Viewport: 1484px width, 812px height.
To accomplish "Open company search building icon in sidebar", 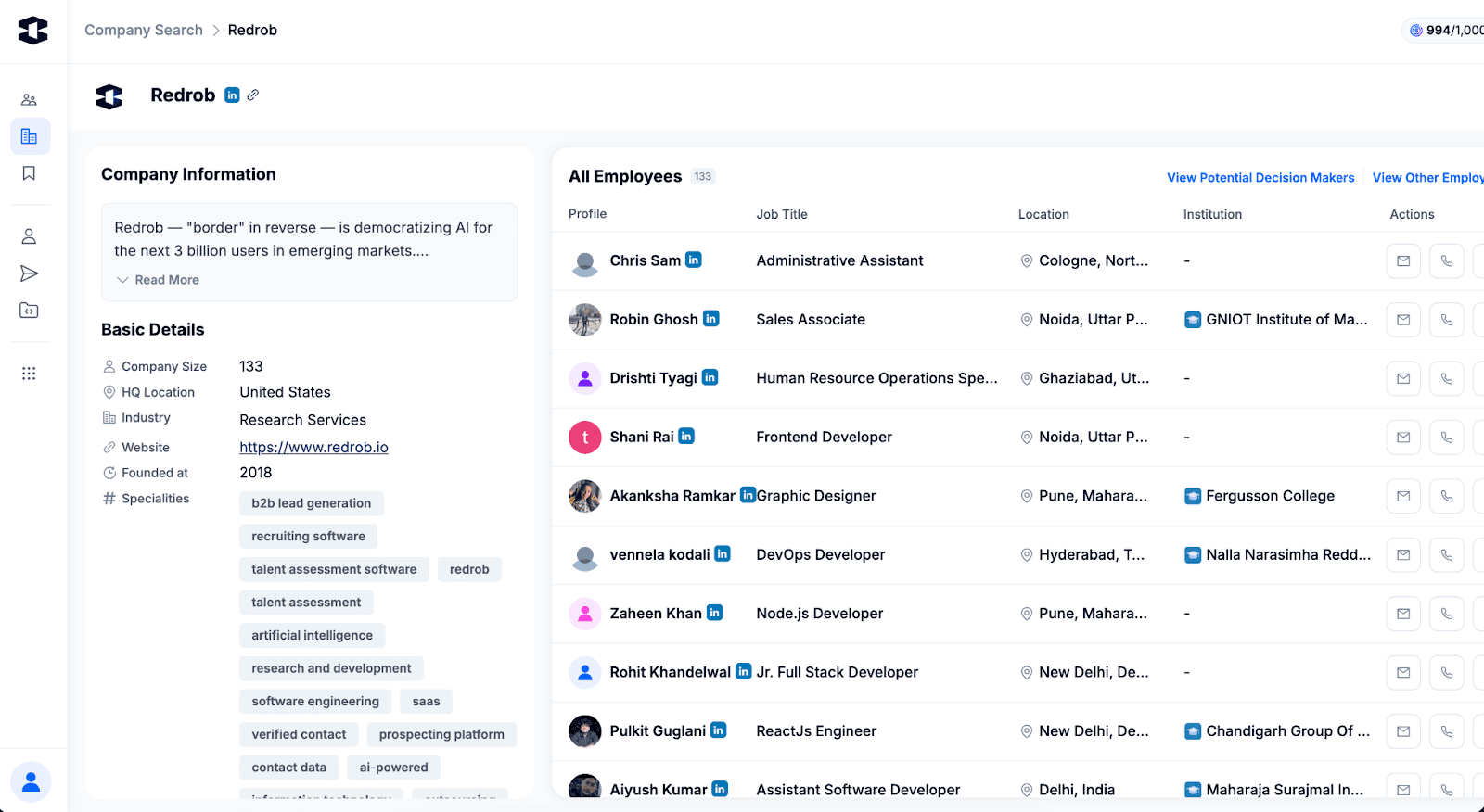I will point(30,136).
